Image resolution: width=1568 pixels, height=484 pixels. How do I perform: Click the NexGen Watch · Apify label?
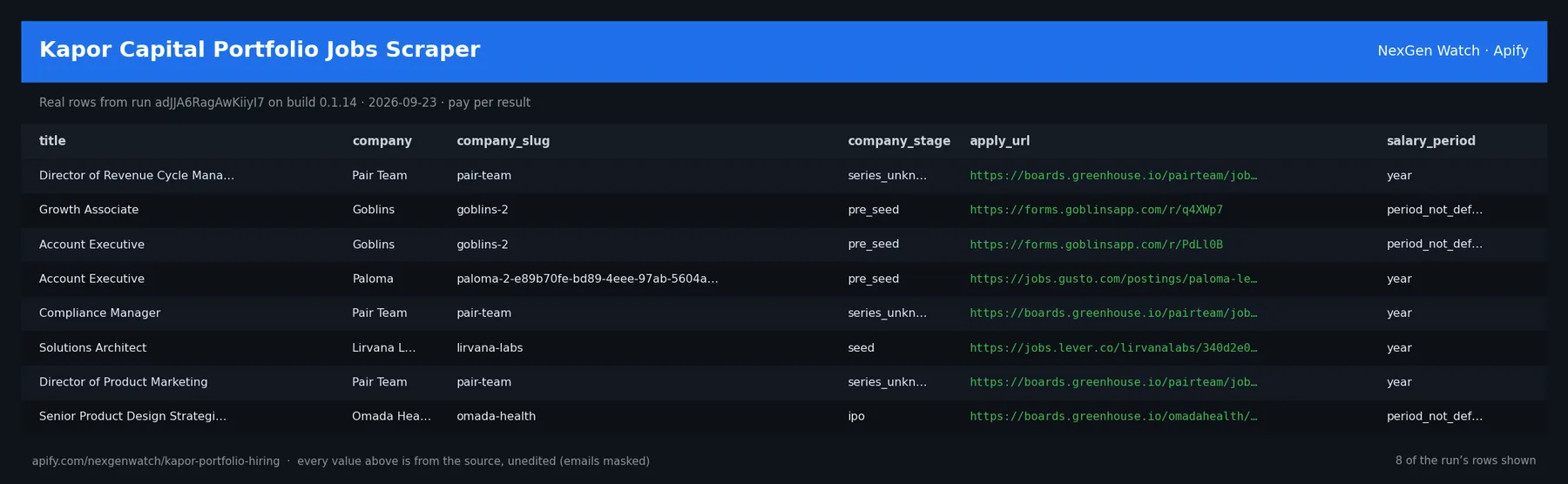[1452, 50]
